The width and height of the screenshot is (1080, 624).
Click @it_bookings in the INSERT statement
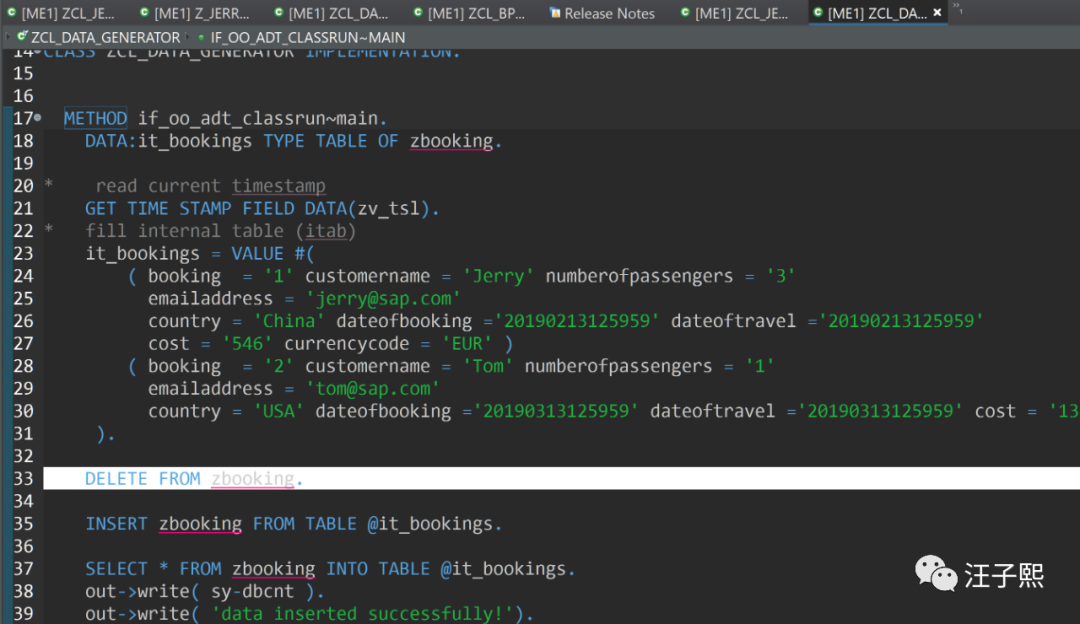430,524
